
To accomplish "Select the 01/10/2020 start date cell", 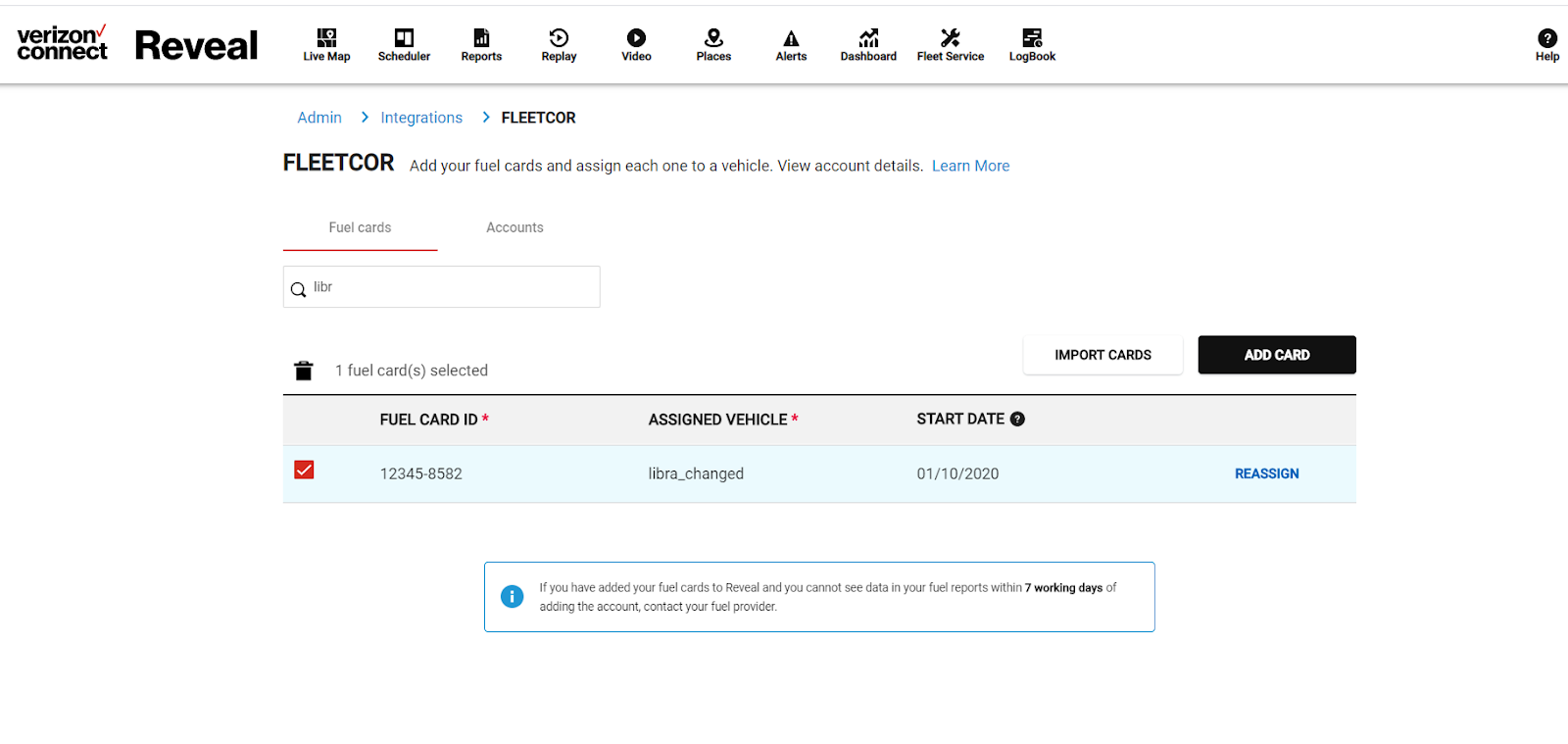I will [x=957, y=473].
